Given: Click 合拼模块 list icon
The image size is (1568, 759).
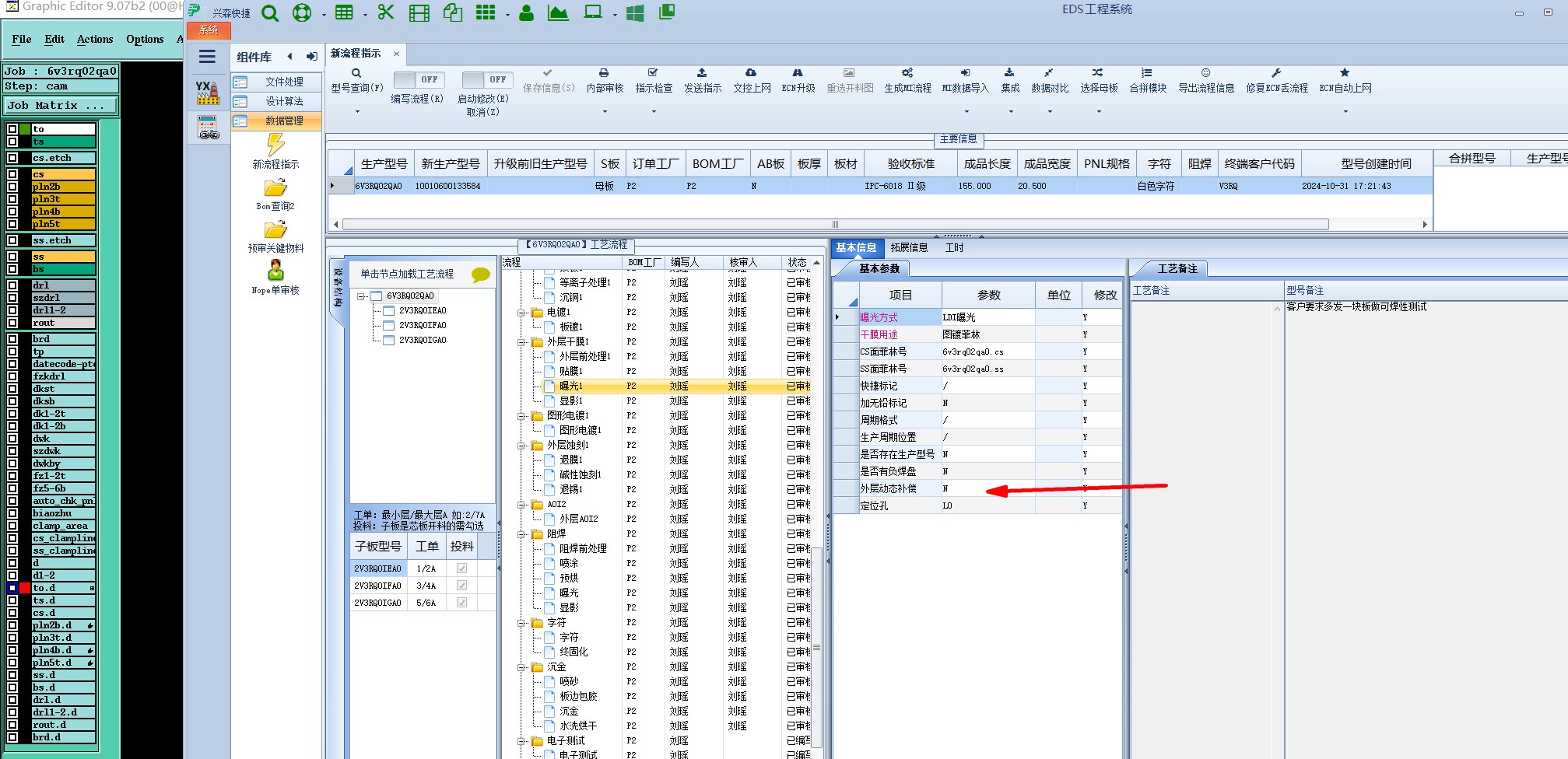Looking at the screenshot, I should (x=1147, y=72).
